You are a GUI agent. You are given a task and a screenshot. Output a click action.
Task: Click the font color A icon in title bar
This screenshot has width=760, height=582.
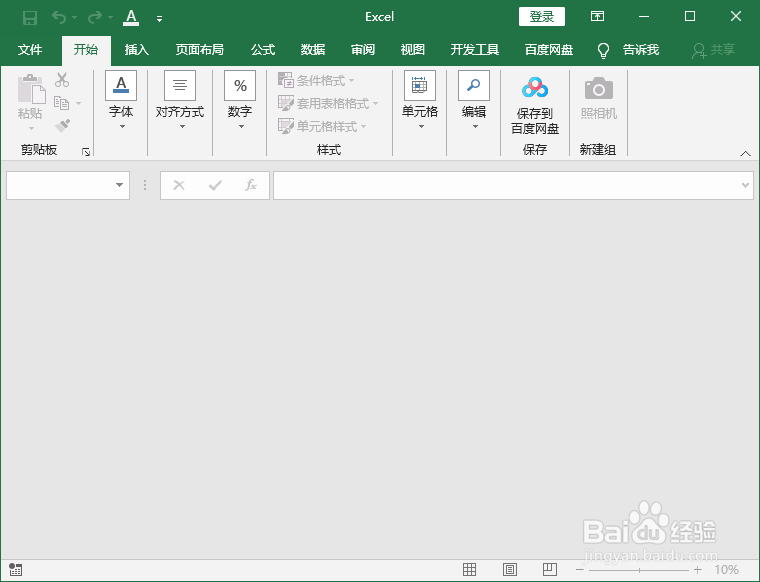pyautogui.click(x=131, y=17)
